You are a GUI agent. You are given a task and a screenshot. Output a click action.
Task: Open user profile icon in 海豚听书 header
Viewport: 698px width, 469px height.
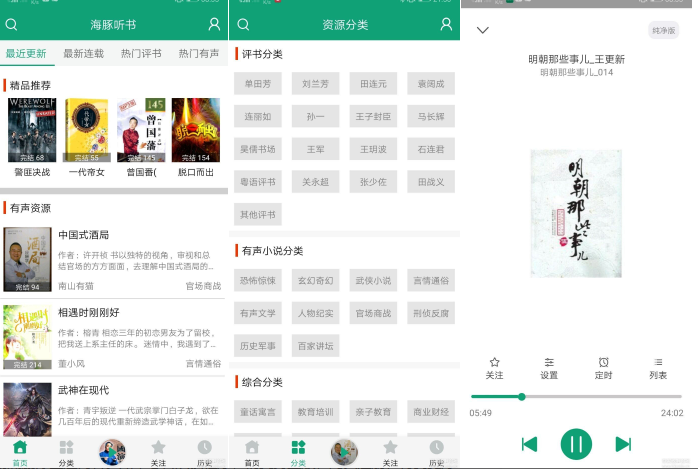coord(214,24)
